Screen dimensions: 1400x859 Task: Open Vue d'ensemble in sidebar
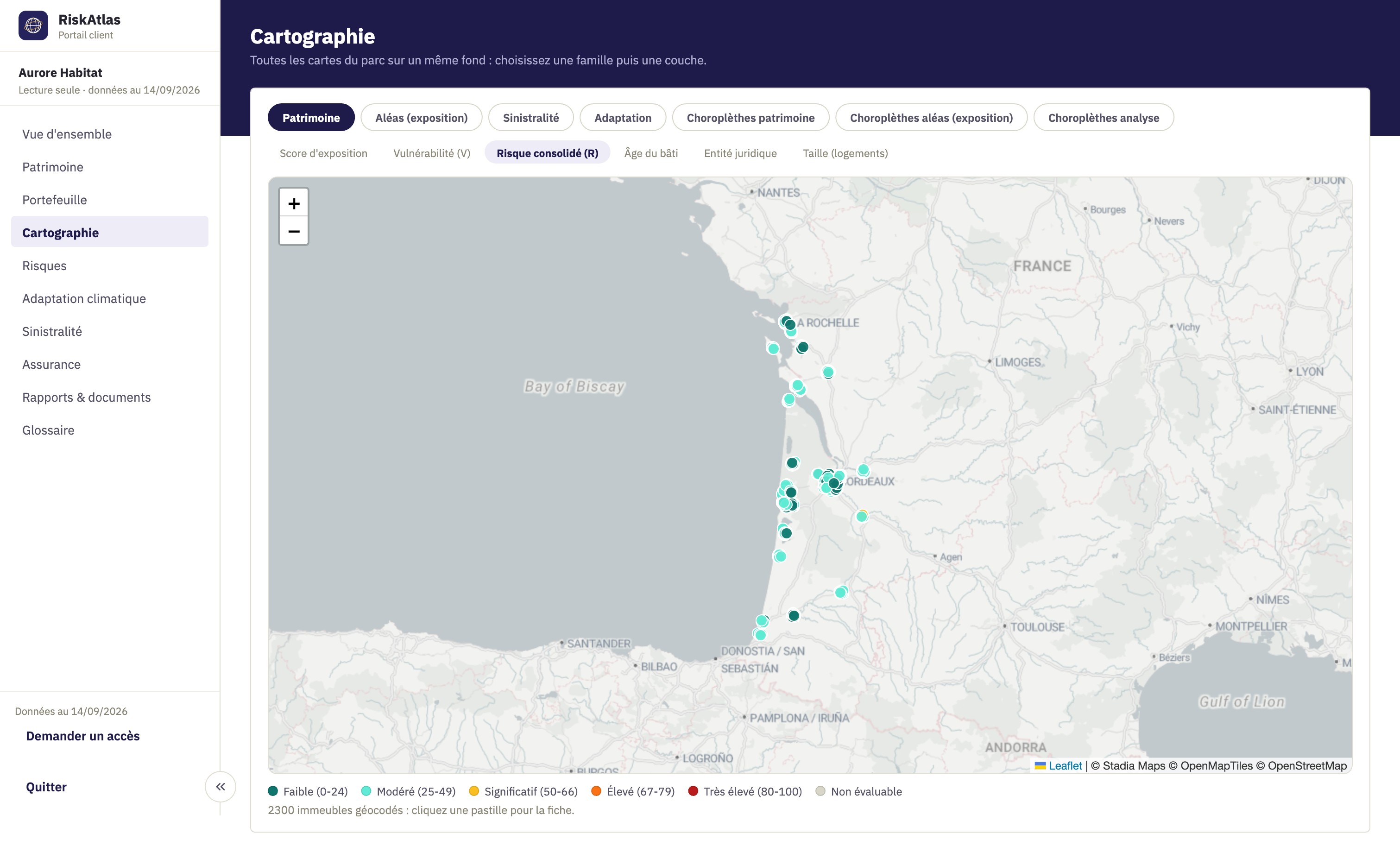[110, 134]
